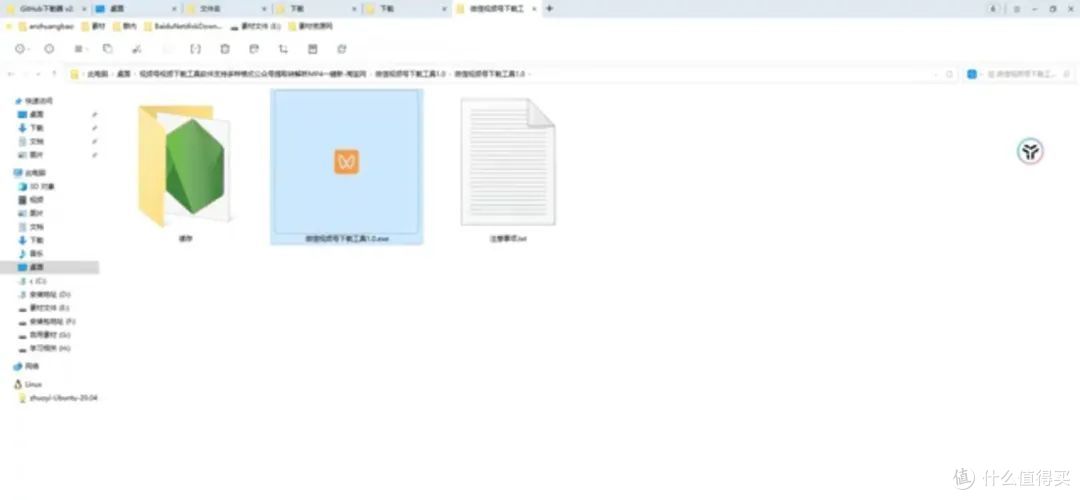Open 视频 in the sidebar
The width and height of the screenshot is (1080, 500).
(x=37, y=200)
